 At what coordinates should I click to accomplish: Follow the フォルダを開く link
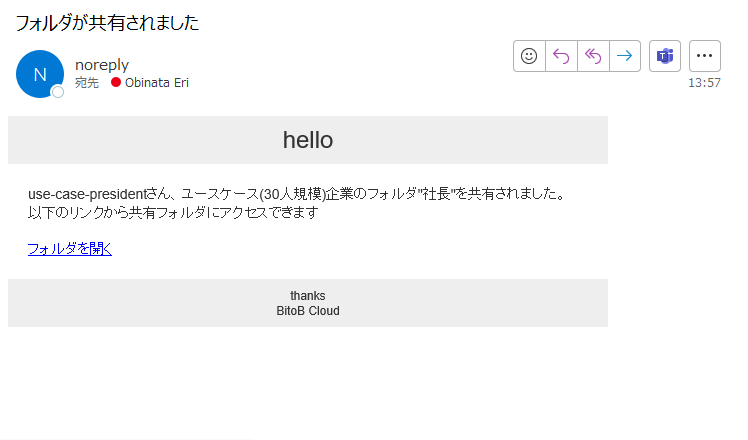pos(70,249)
